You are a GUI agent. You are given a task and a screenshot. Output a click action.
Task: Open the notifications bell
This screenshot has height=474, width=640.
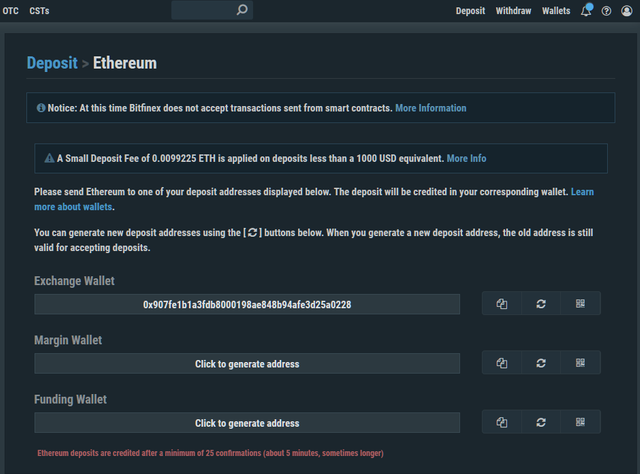pyautogui.click(x=586, y=11)
